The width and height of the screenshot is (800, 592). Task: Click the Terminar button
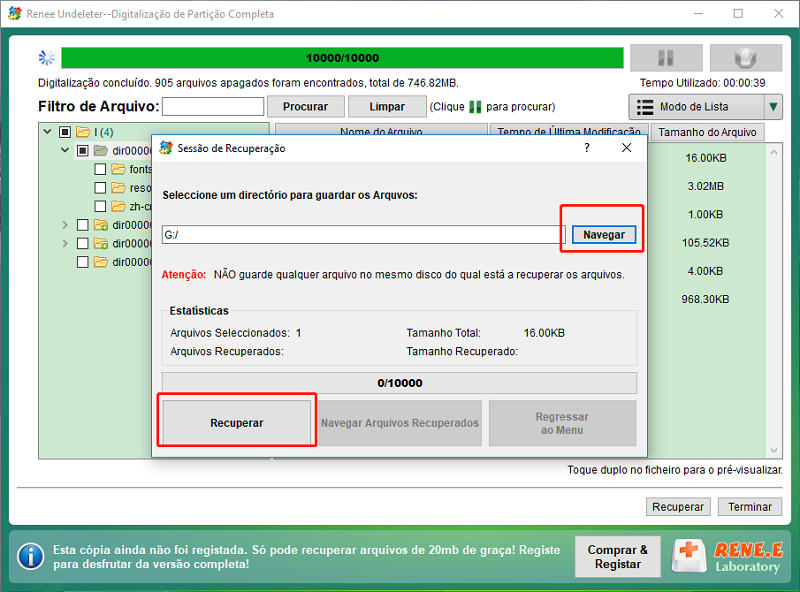[x=749, y=507]
